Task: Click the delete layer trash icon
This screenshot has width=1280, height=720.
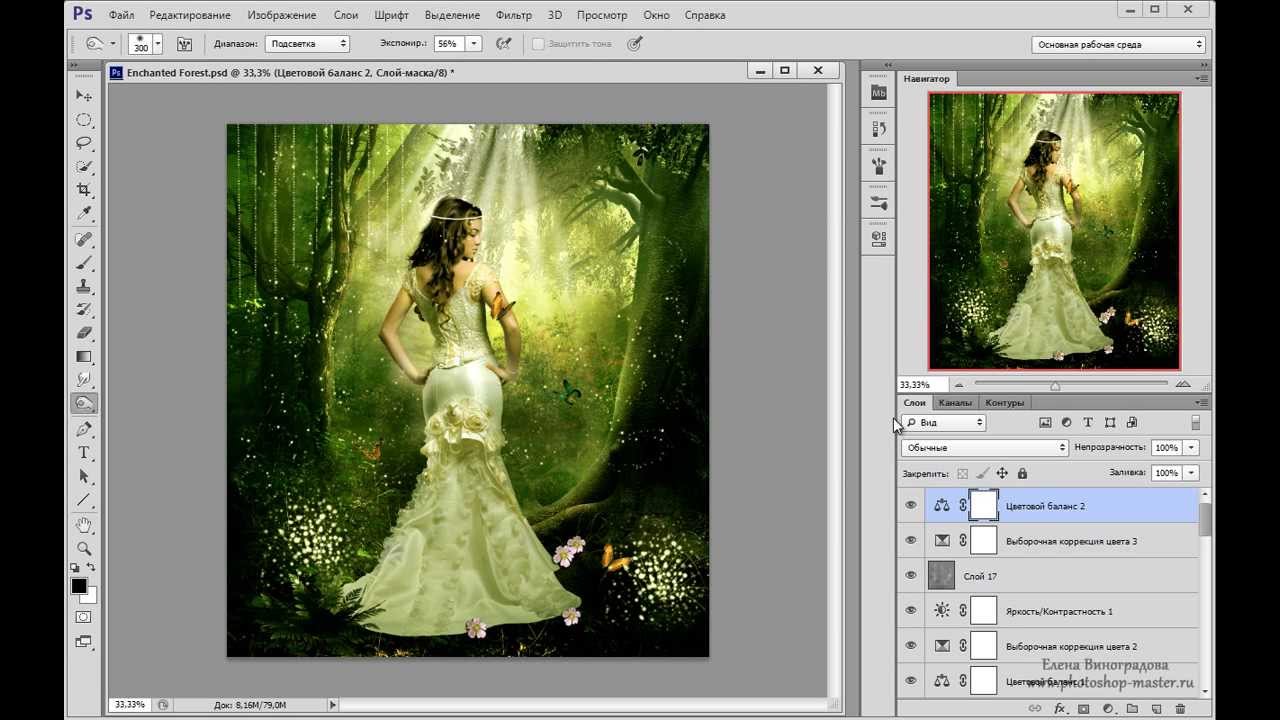Action: (x=1180, y=709)
